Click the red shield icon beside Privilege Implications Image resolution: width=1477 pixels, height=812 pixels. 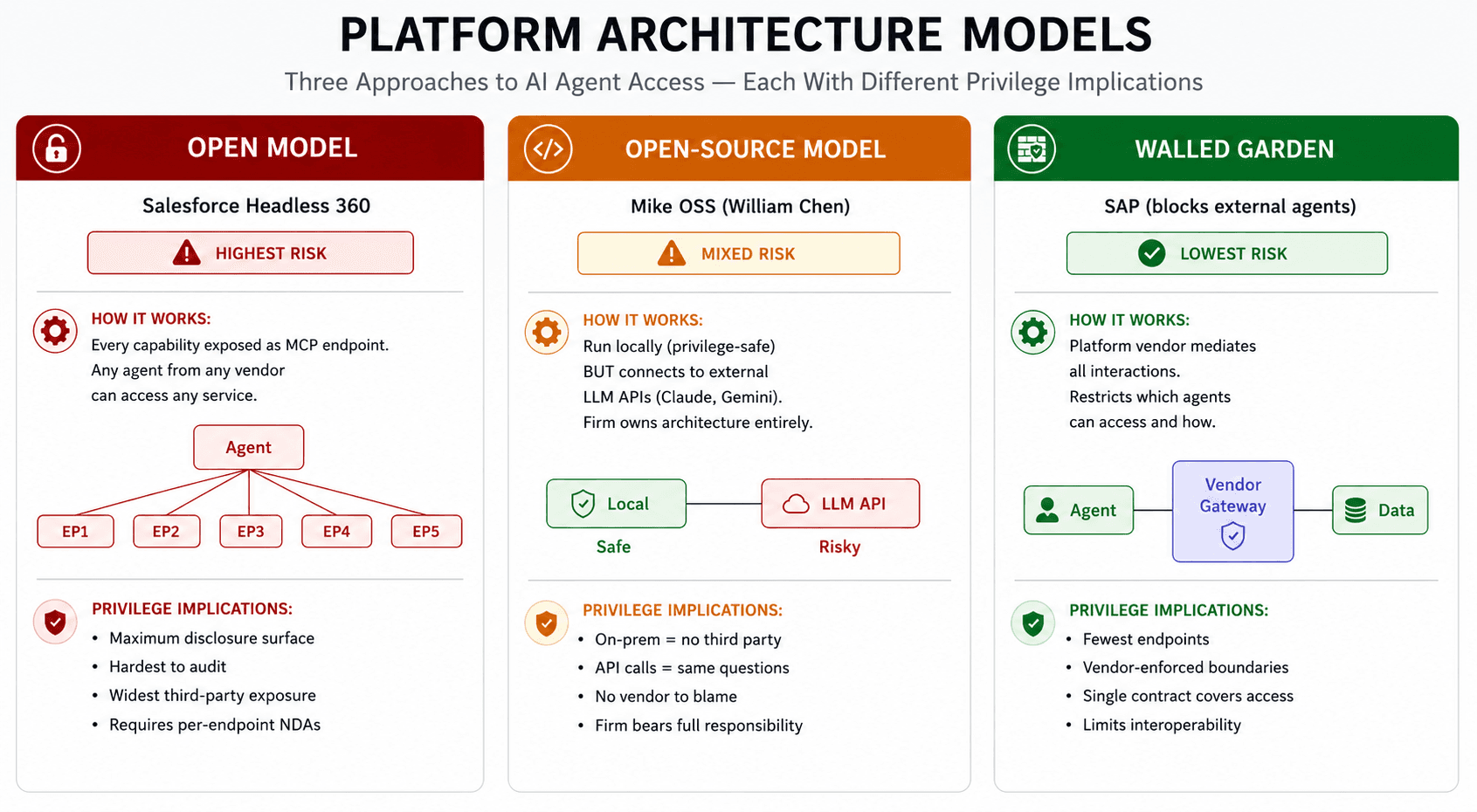click(55, 622)
